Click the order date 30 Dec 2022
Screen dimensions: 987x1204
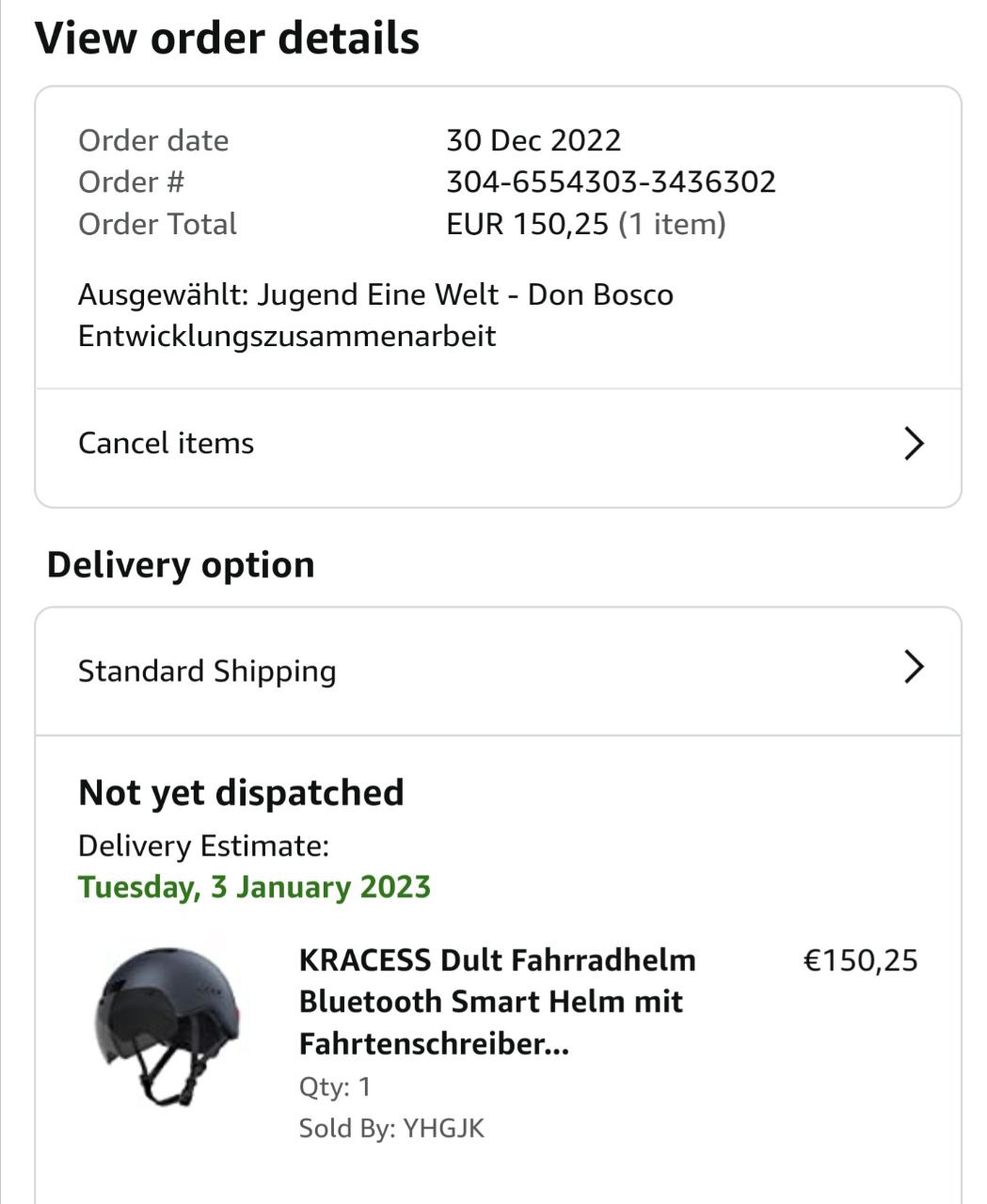(533, 140)
